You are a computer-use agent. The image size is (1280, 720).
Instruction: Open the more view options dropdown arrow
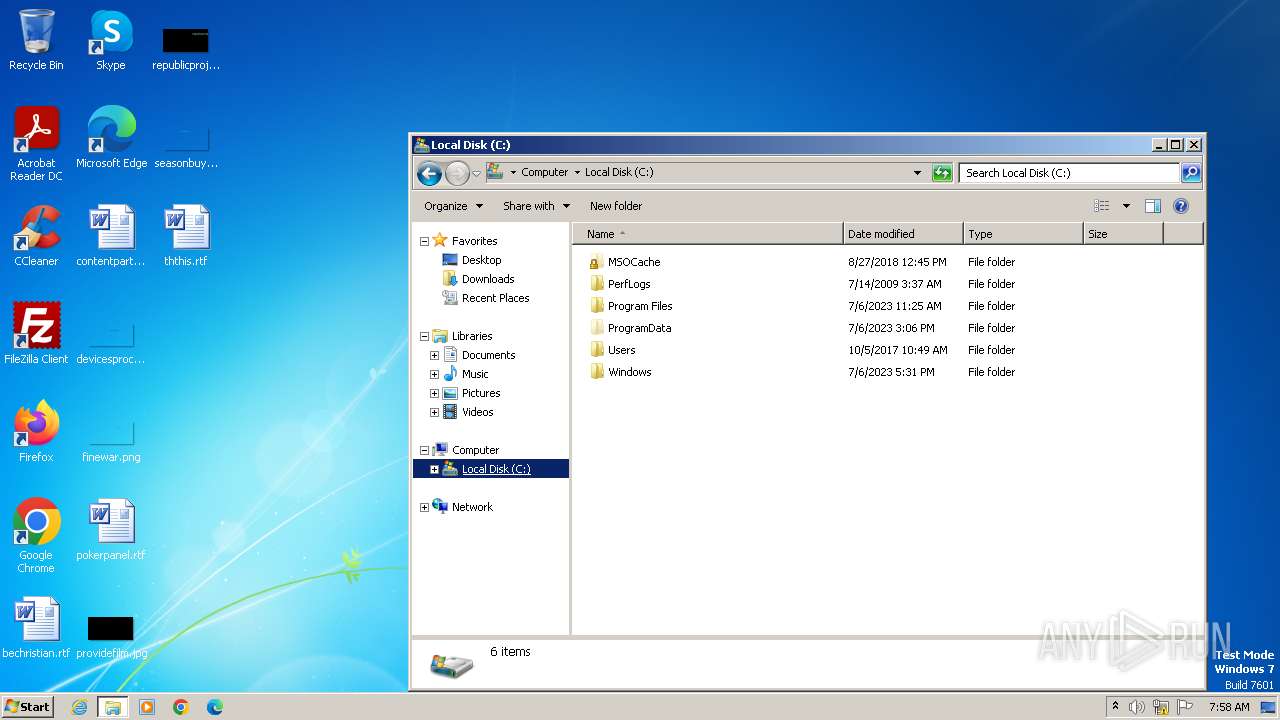coord(1126,206)
